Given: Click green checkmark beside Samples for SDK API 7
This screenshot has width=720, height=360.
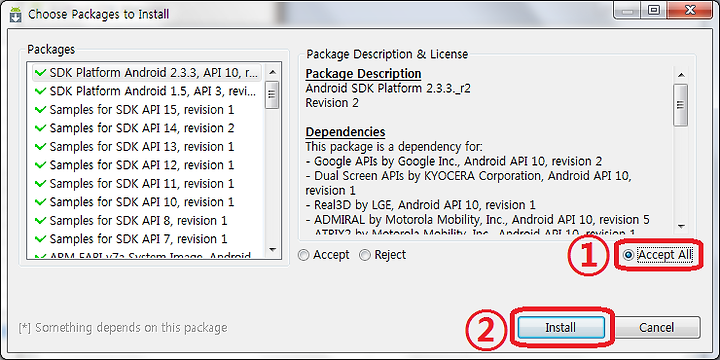Looking at the screenshot, I should [x=40, y=239].
